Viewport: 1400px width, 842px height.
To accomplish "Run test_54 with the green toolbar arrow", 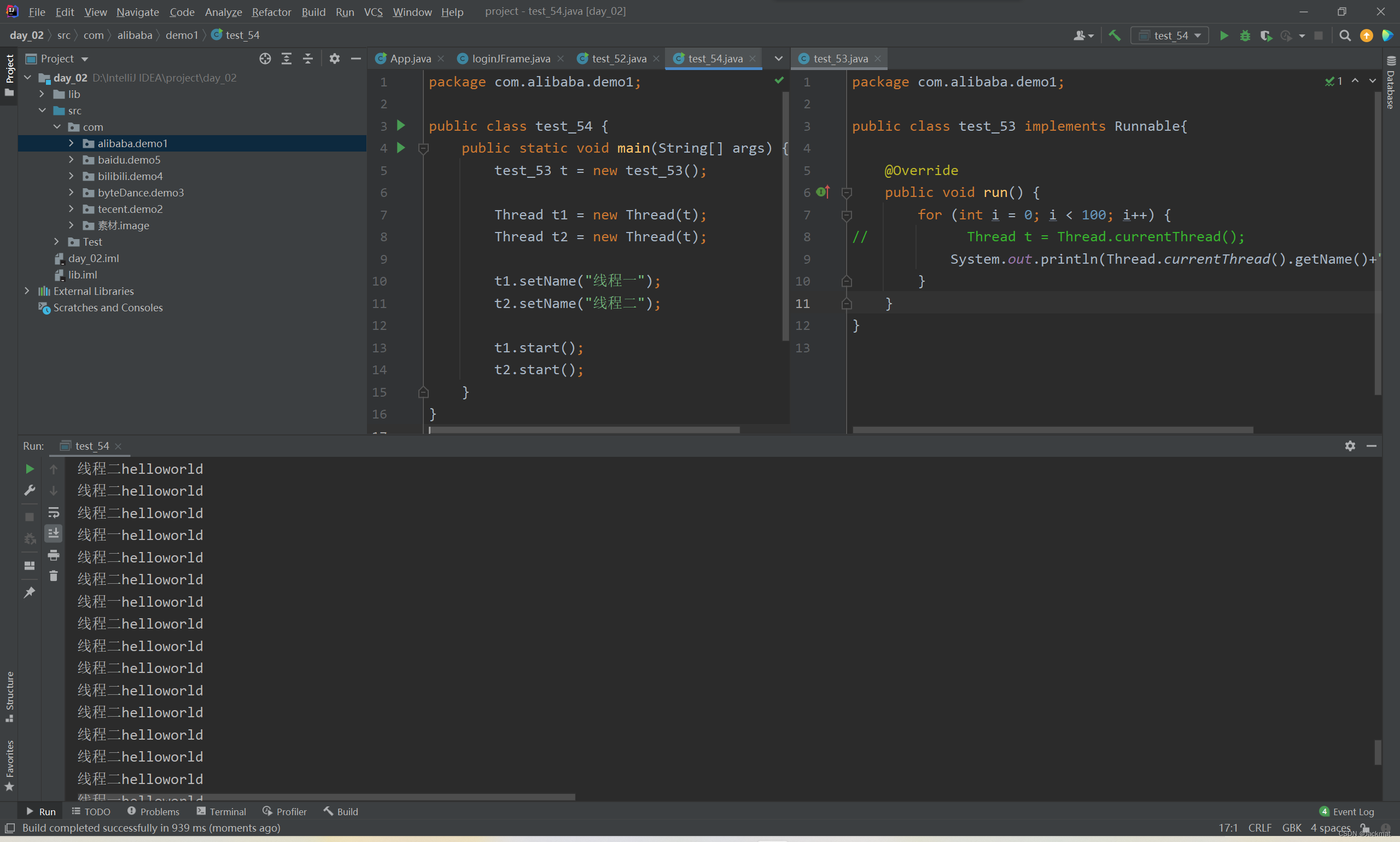I will pyautogui.click(x=1224, y=35).
